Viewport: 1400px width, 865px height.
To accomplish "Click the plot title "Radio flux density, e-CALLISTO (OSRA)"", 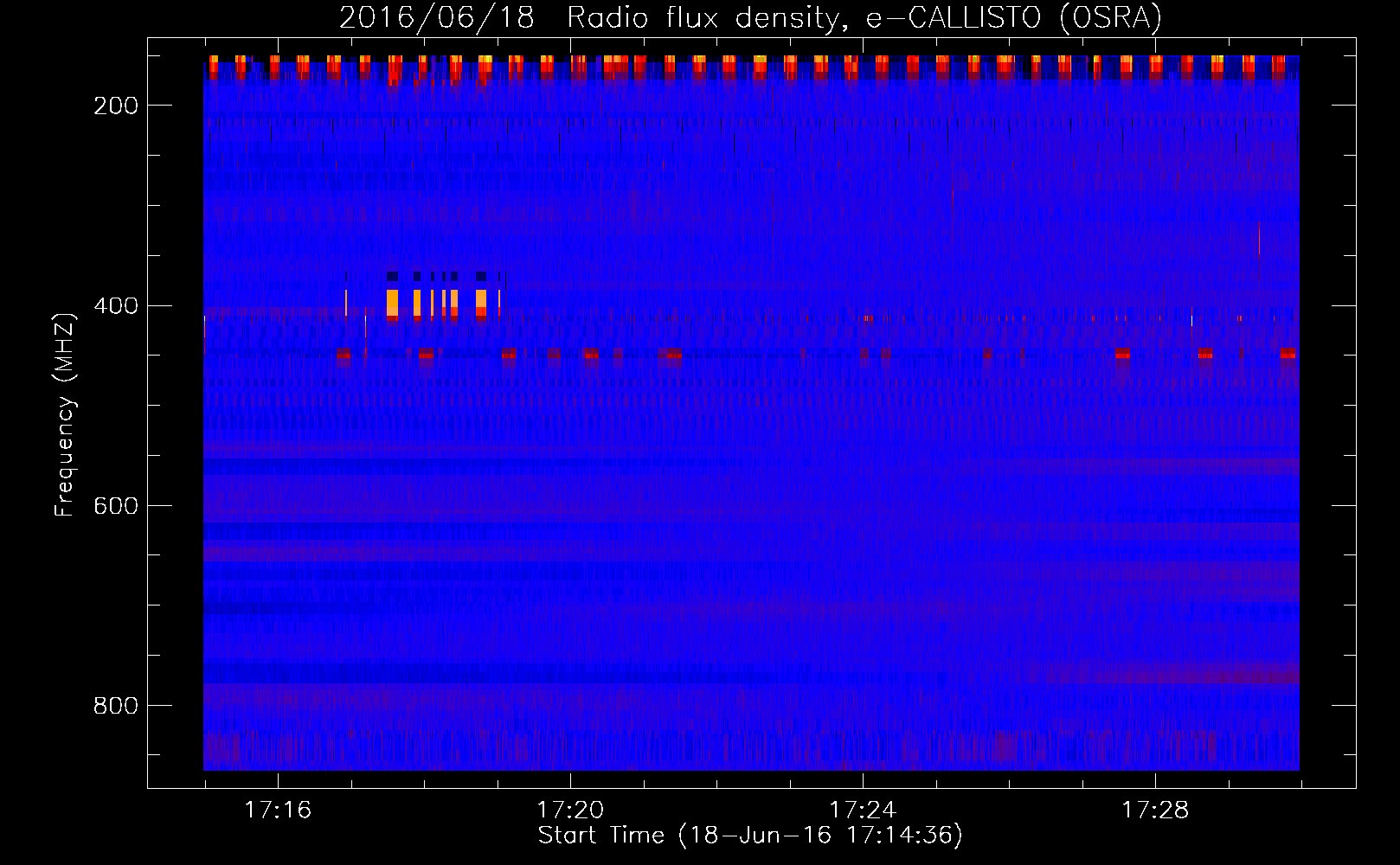I will (x=864, y=18).
